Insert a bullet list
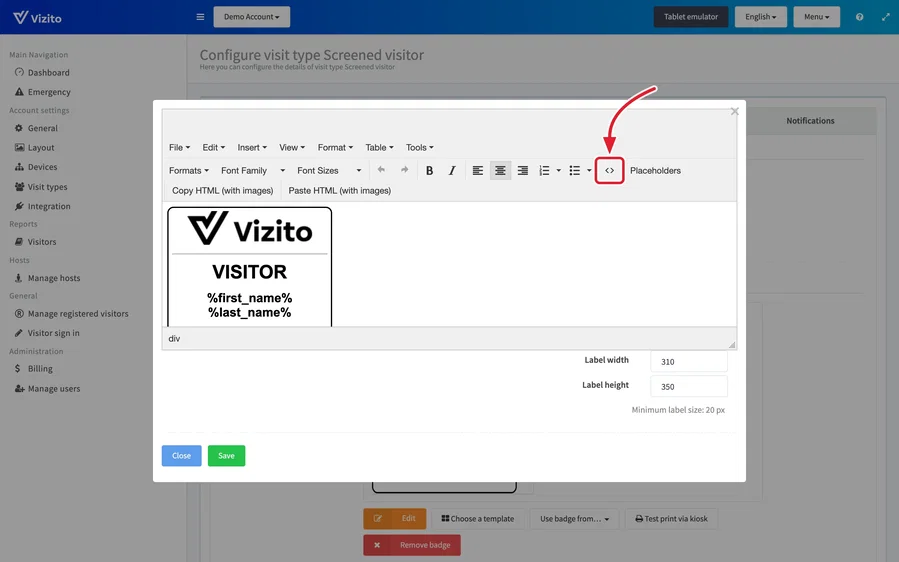899x562 pixels. (574, 170)
